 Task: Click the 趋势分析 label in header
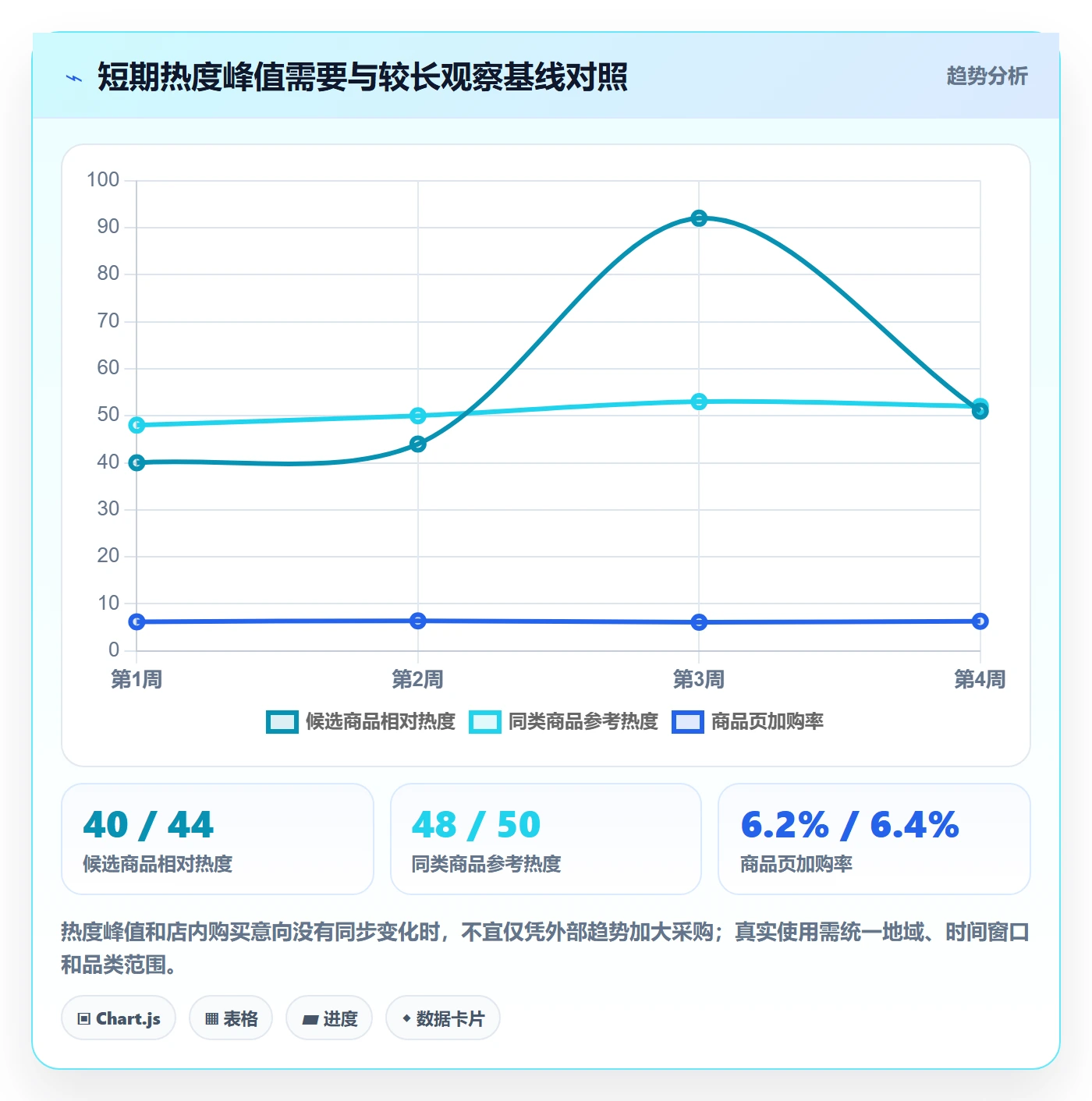[x=987, y=76]
